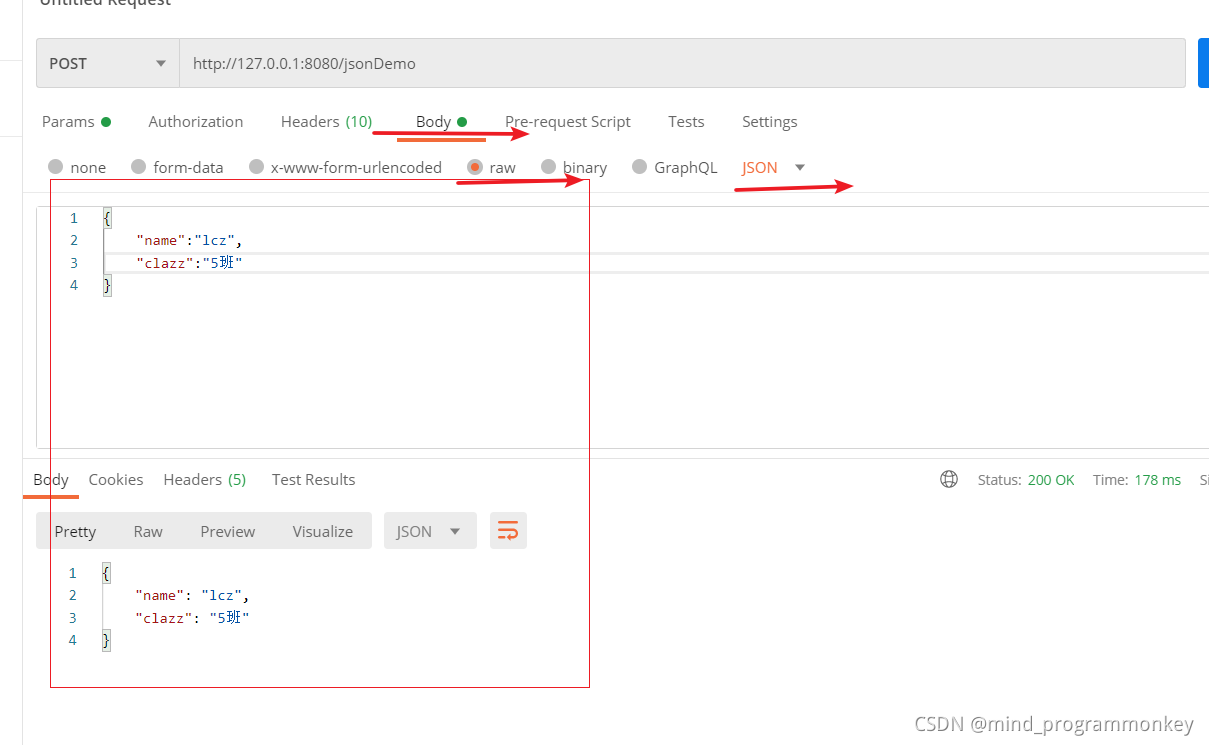This screenshot has width=1209, height=745.
Task: Select the form-data body type radio
Action: pyautogui.click(x=139, y=167)
